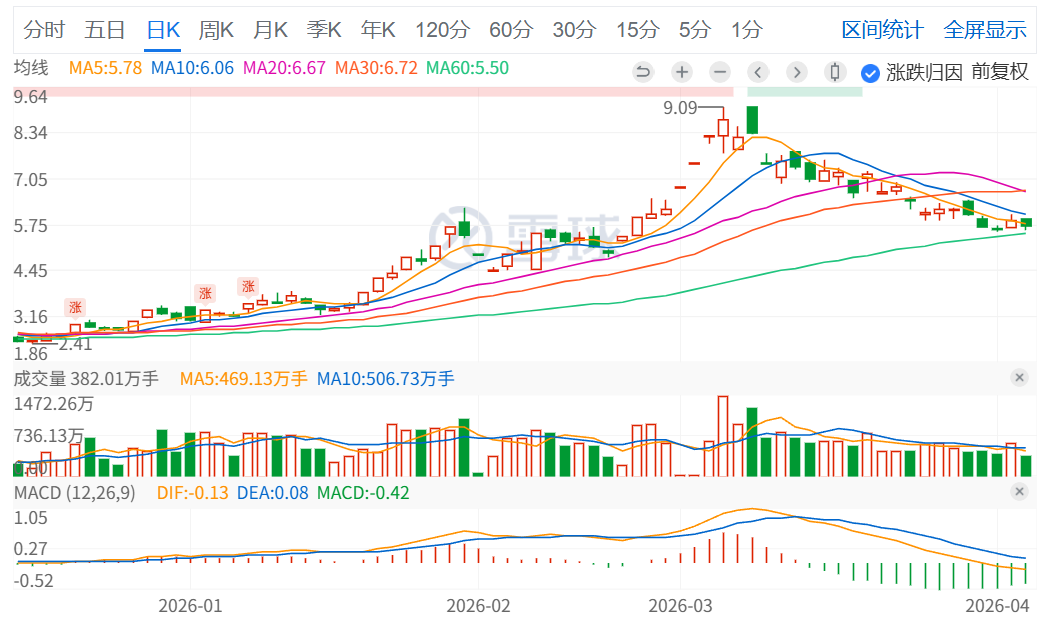The width and height of the screenshot is (1042, 622).
Task: Click the 9.09 peak candlestick
Action: (723, 130)
